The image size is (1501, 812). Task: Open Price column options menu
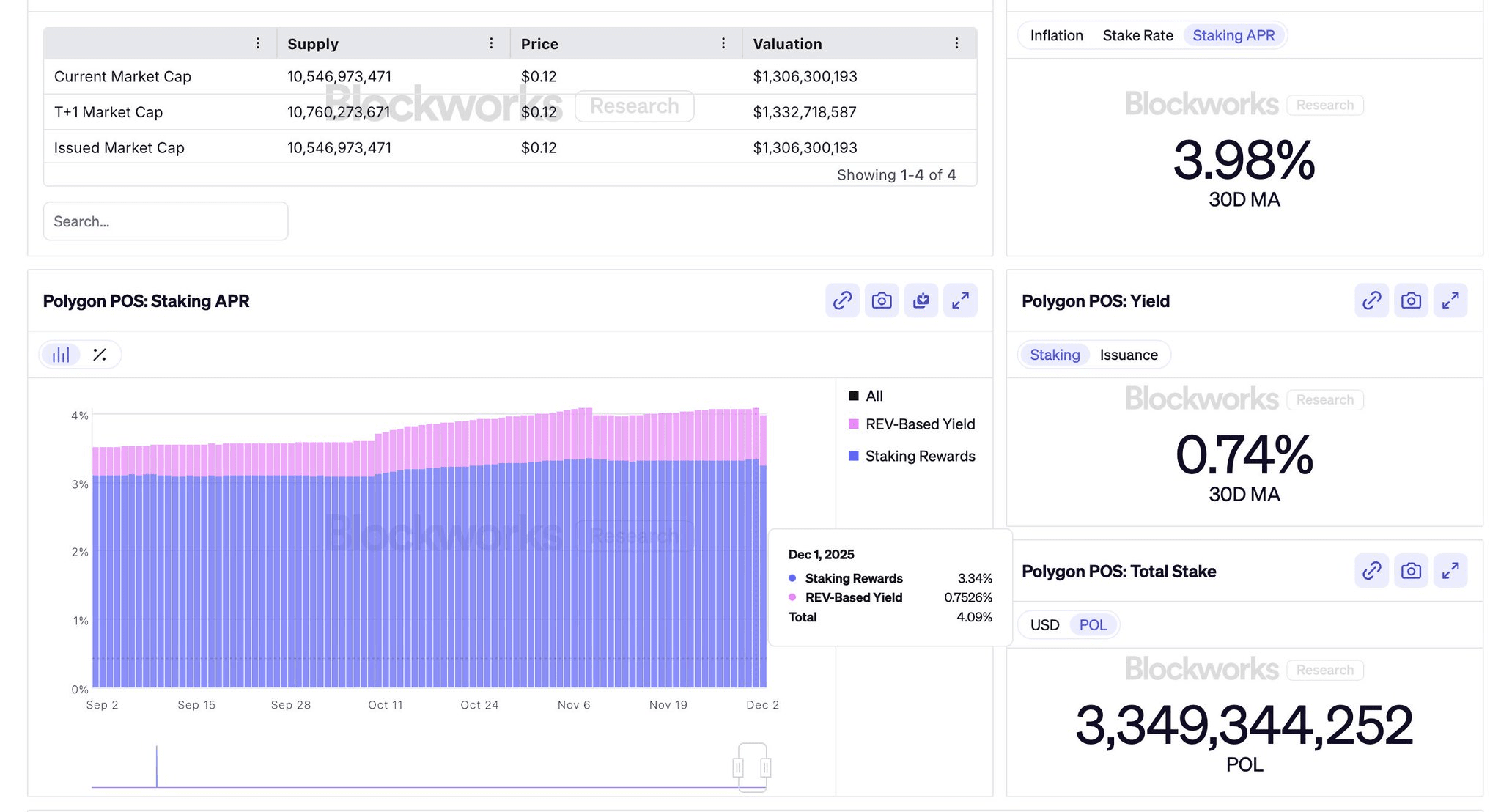723,43
